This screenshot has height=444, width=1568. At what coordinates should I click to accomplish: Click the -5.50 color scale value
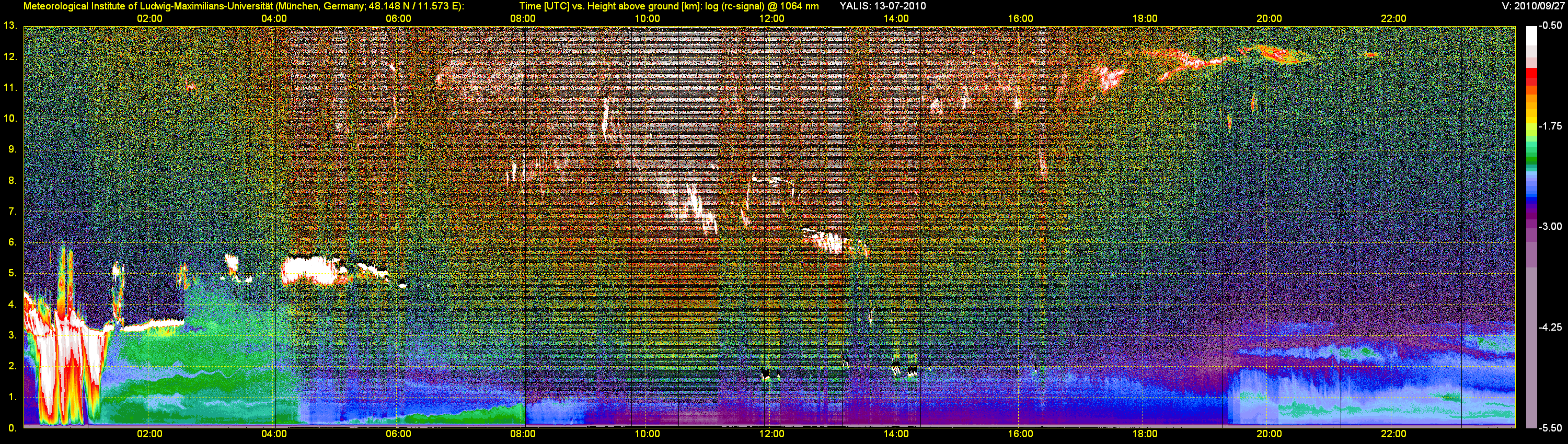[1550, 428]
